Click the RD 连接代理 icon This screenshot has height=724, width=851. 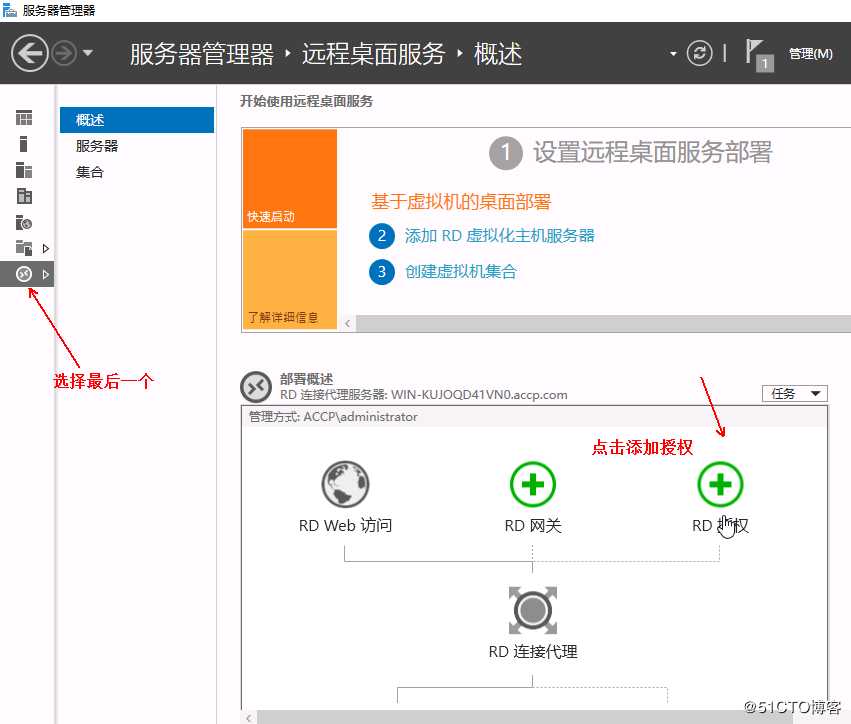coord(532,610)
